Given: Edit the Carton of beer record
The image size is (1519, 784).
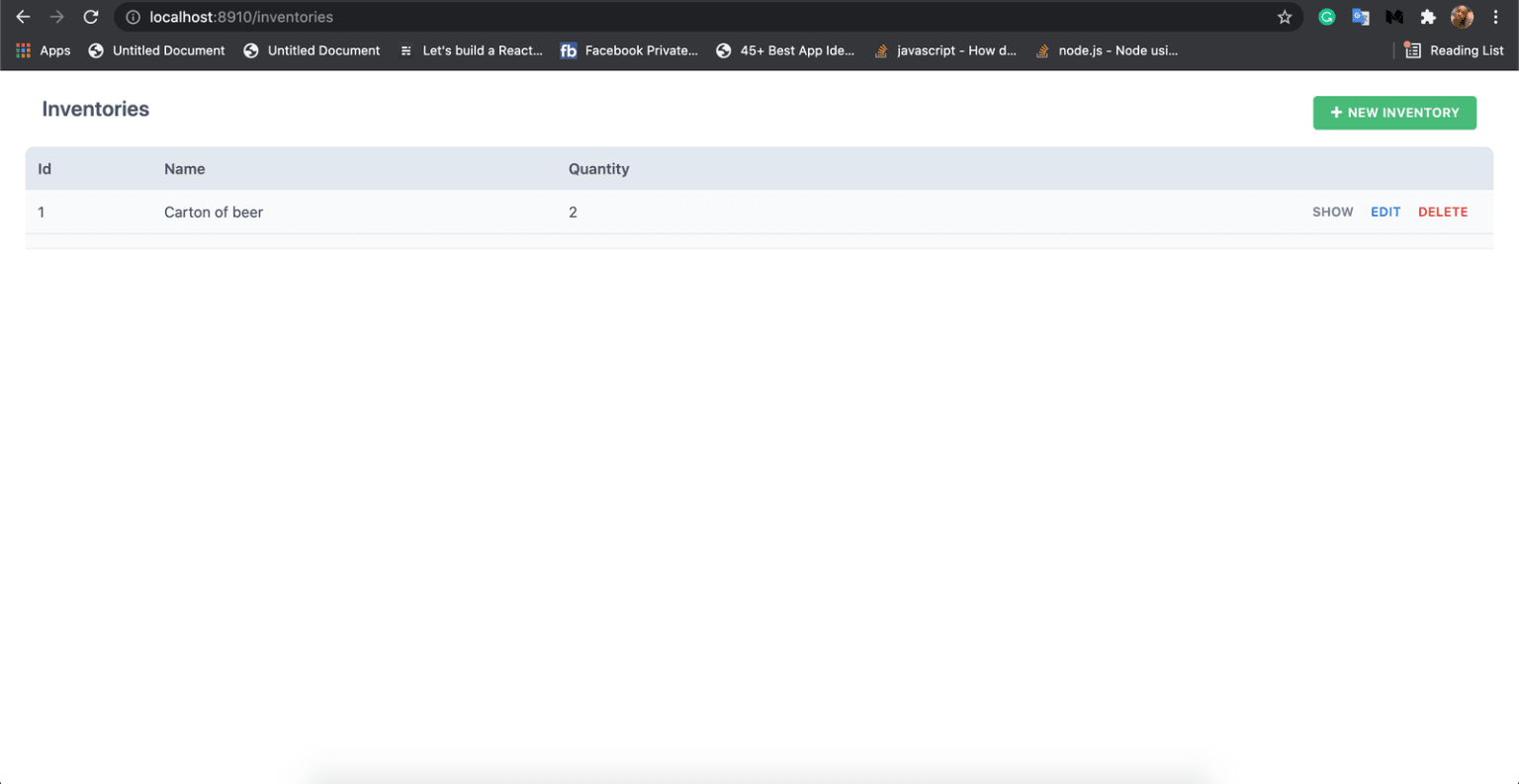Looking at the screenshot, I should (x=1385, y=212).
